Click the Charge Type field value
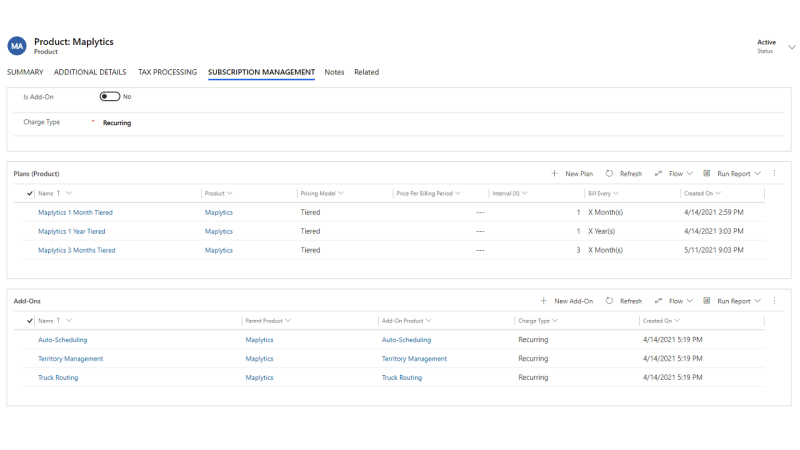 click(117, 123)
